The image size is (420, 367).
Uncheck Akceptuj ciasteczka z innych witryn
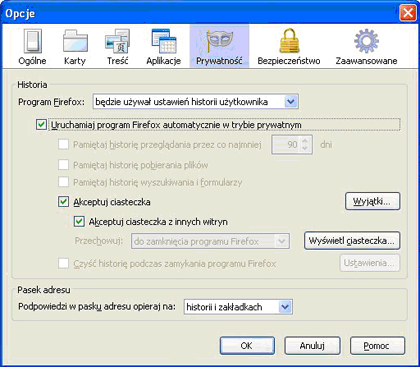tap(79, 221)
